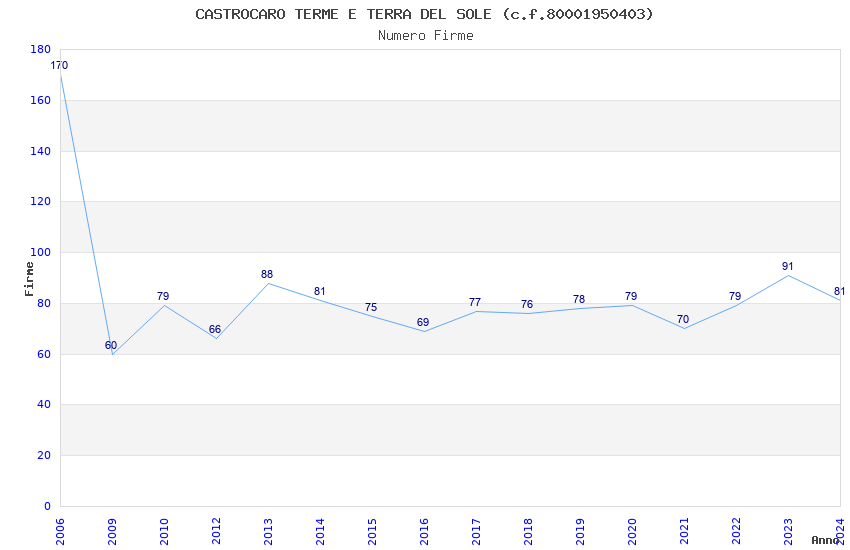Click the data label 170 for 2006
This screenshot has width=850, height=550.
(x=59, y=66)
